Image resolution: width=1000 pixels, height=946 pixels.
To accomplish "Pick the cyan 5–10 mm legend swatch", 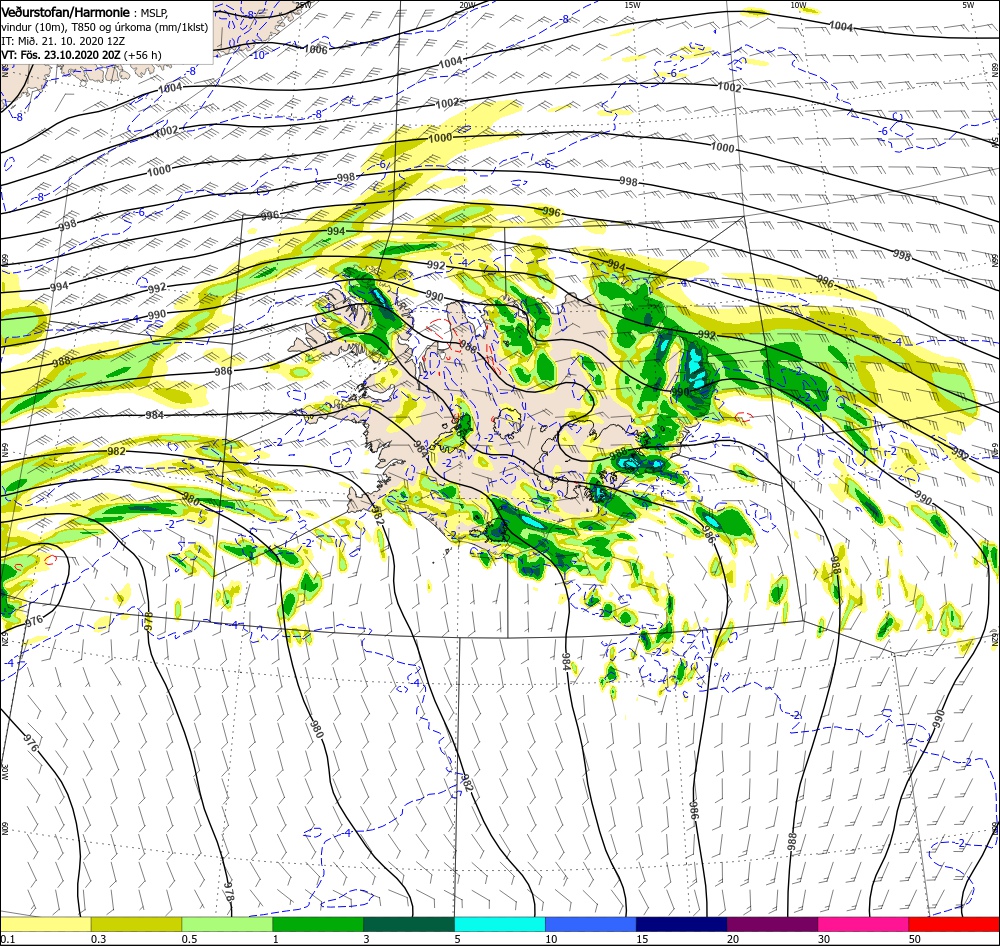I will tap(500, 924).
